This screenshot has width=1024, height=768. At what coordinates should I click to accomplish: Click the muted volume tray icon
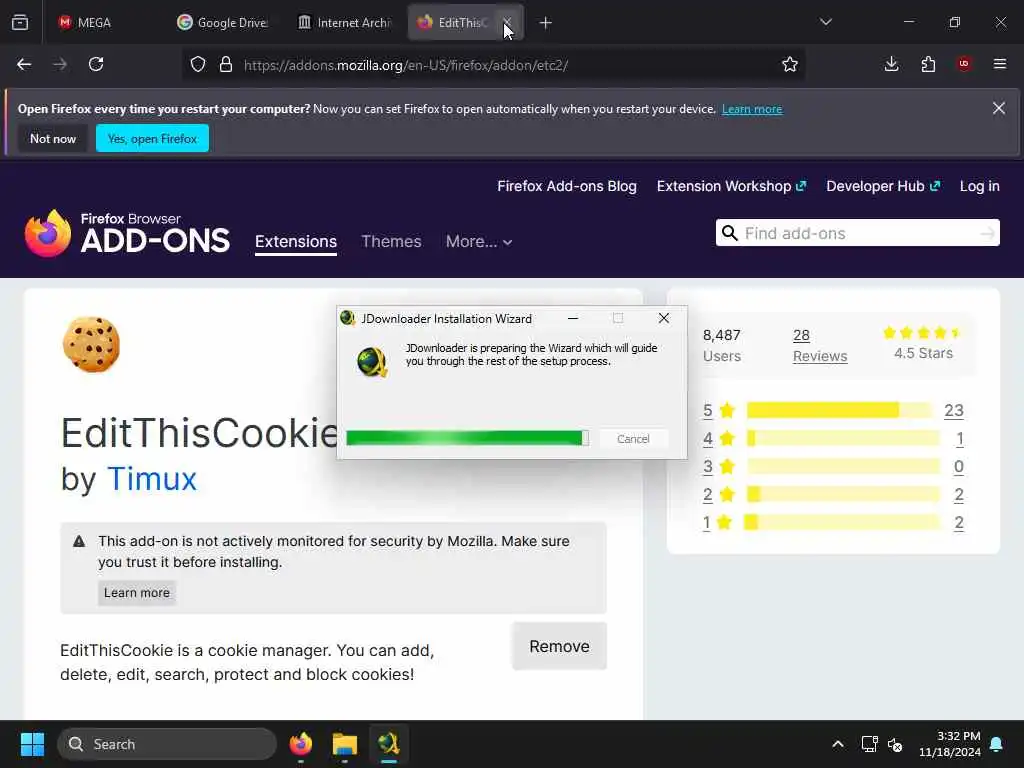point(895,744)
